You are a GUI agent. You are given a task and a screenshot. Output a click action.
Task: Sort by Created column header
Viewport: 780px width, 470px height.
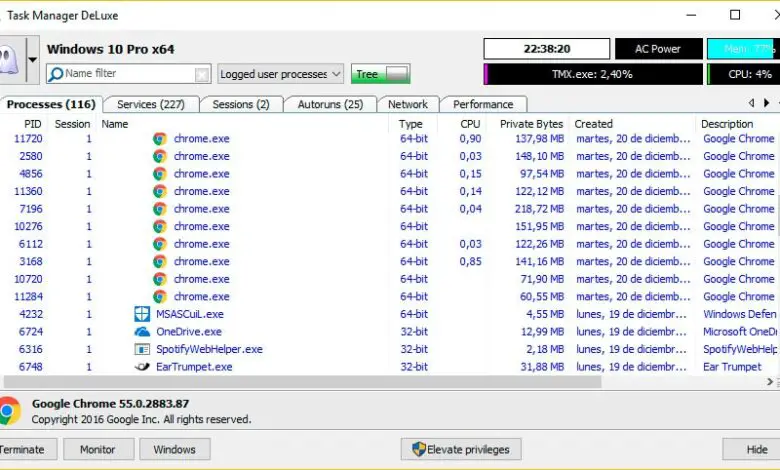pos(593,124)
